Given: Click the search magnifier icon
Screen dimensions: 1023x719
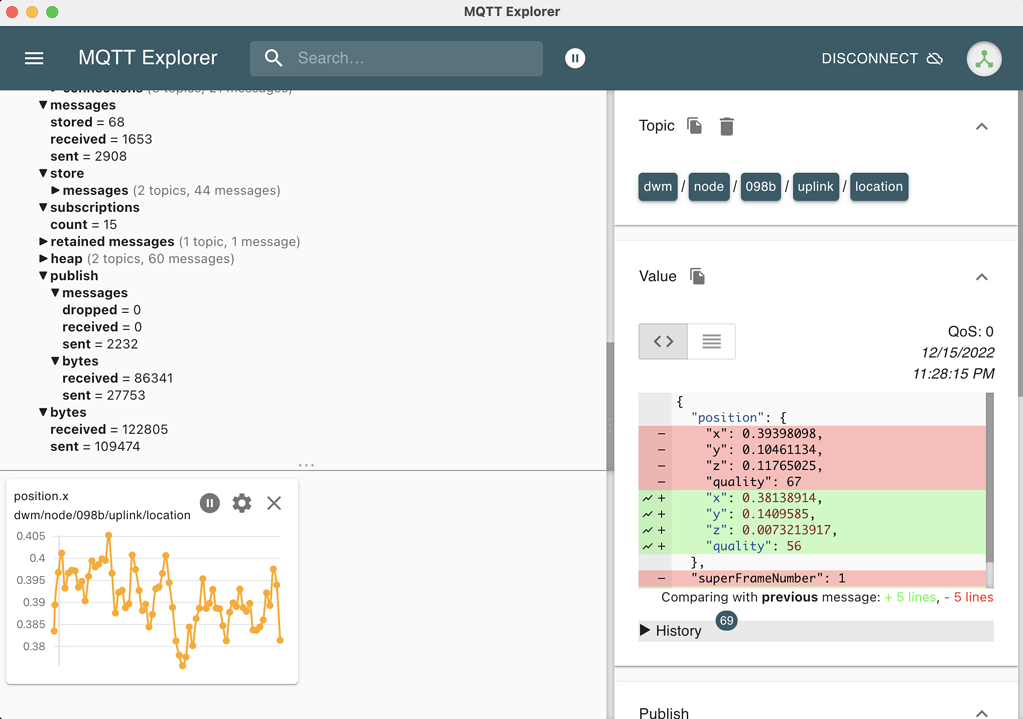Looking at the screenshot, I should point(273,58).
